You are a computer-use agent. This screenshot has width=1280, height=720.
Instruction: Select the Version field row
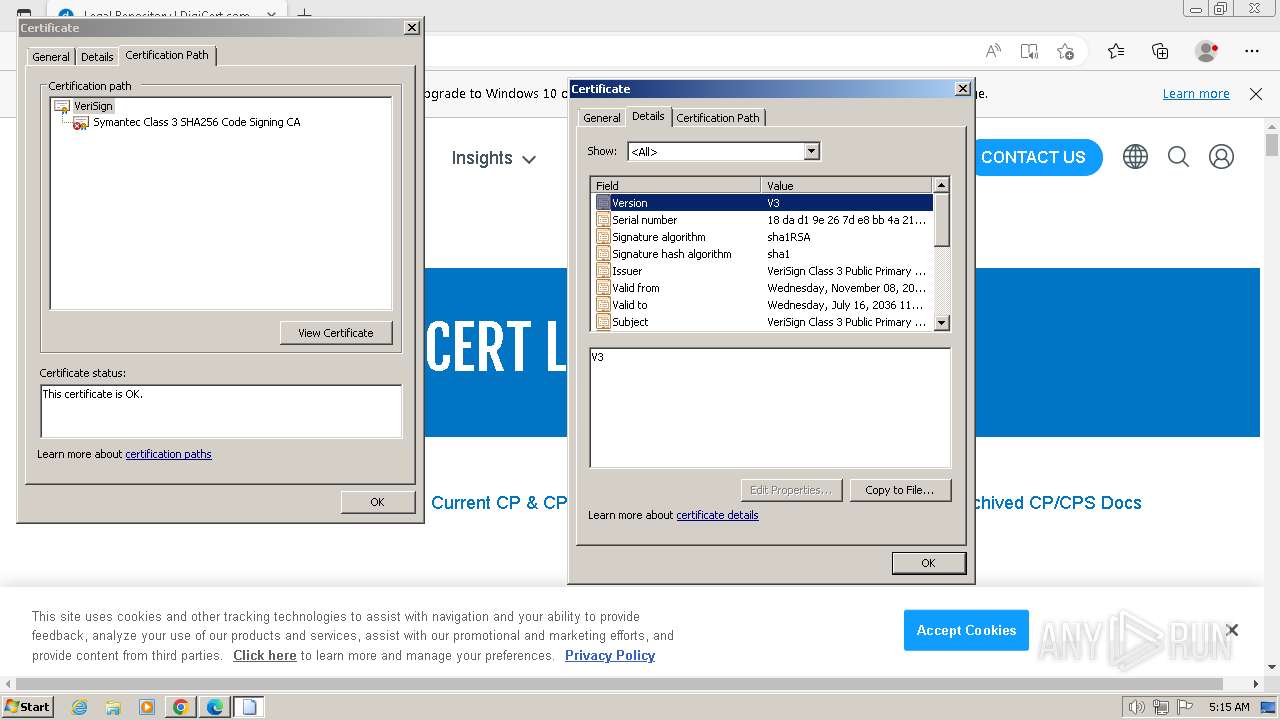click(x=762, y=203)
